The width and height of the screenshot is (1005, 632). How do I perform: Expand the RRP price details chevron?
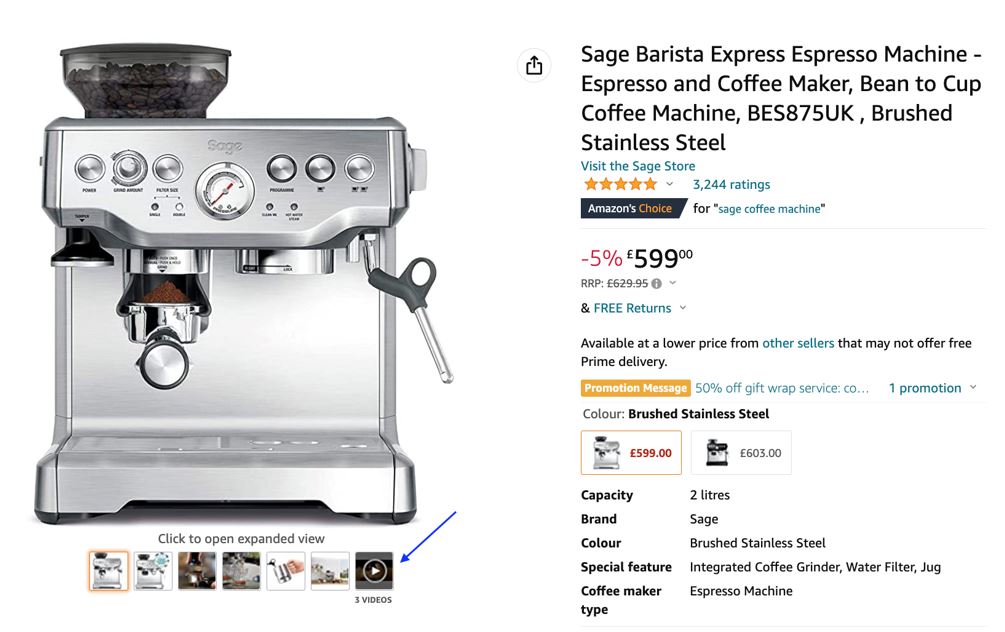click(x=672, y=283)
